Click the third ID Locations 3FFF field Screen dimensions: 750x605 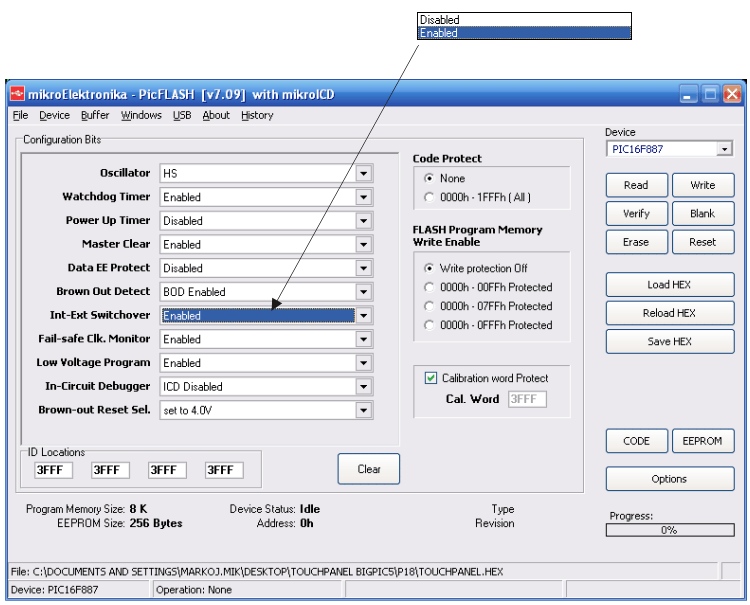pos(167,470)
